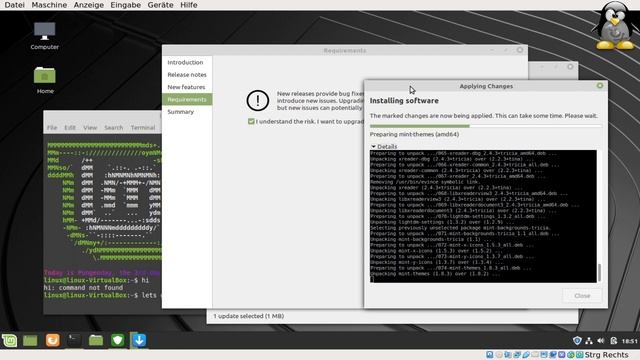Open the Linux Mint menu button

click(x=9, y=340)
